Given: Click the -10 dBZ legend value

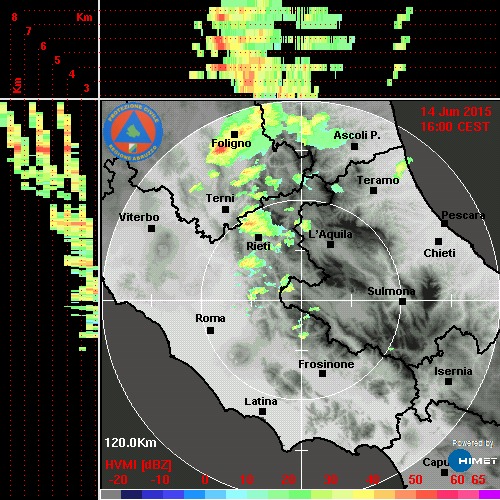Looking at the screenshot, I should 160,480.
